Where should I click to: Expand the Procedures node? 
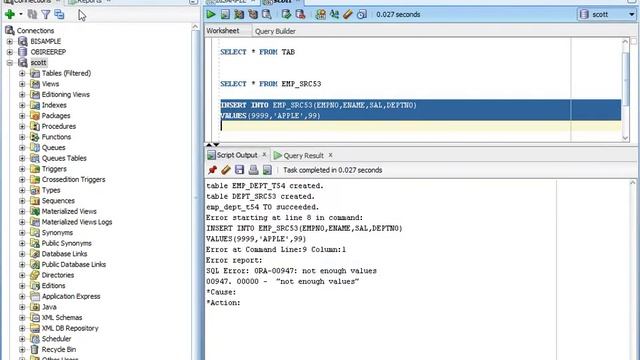click(22, 126)
